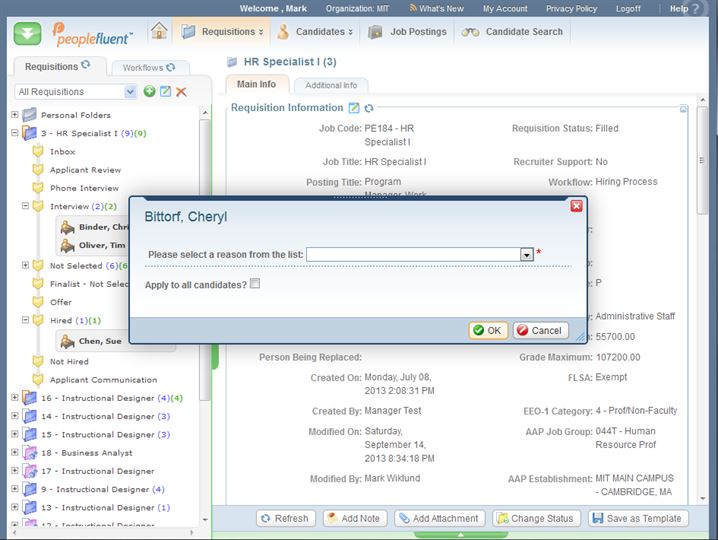
Task: Check the Apply to all candidates box
Action: click(255, 284)
